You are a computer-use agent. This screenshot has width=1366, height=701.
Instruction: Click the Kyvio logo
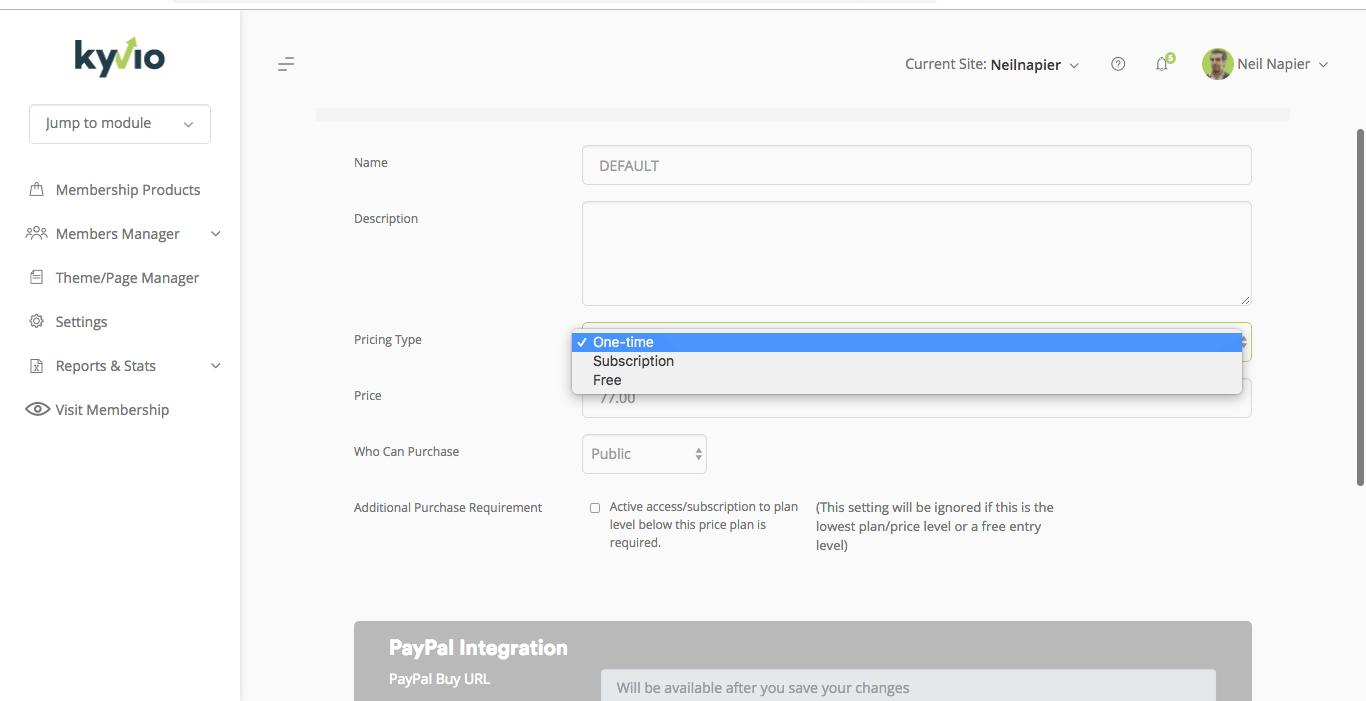[120, 57]
